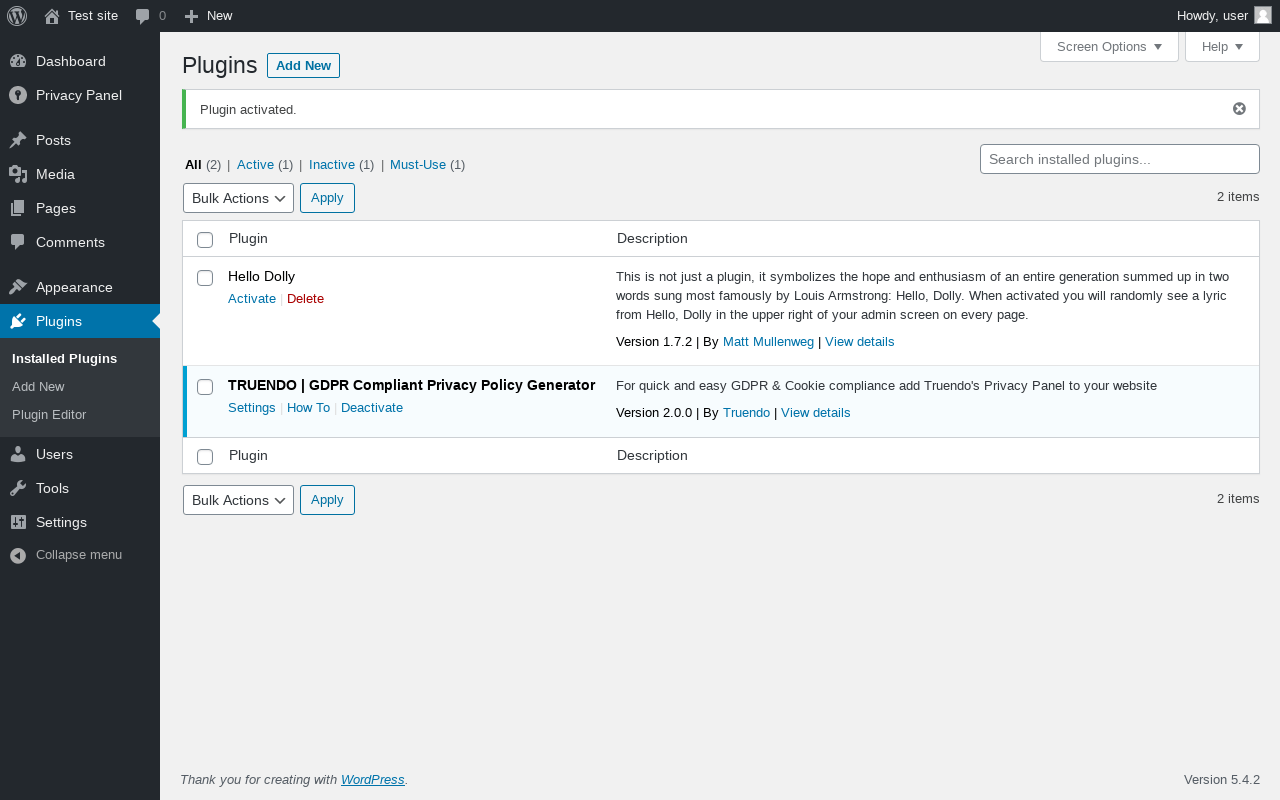View details for TRUENDO plugin
Image resolution: width=1280 pixels, height=800 pixels.
(x=815, y=412)
